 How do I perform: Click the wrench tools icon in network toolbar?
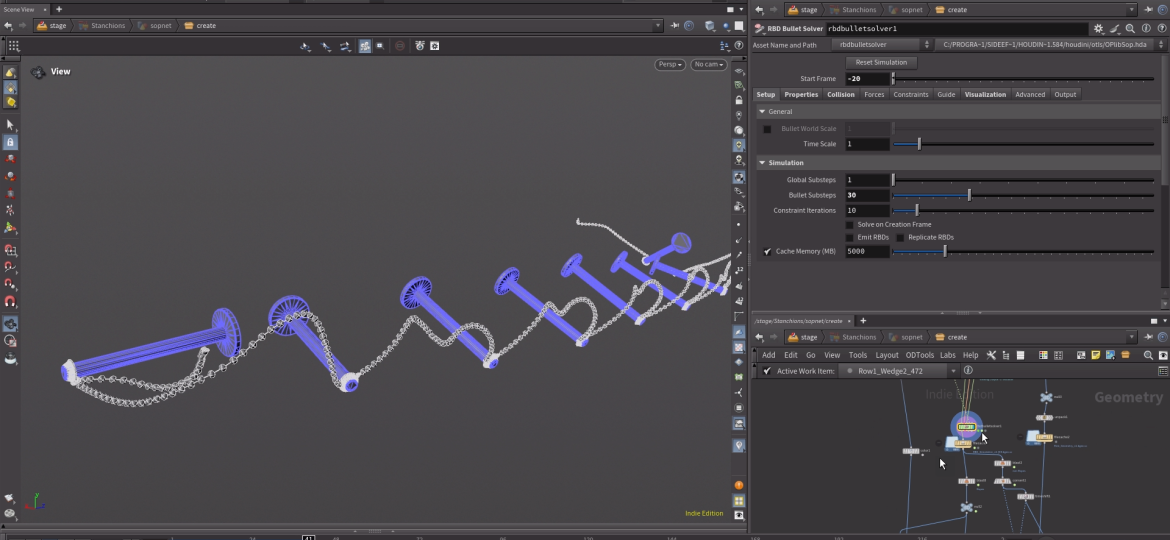coord(991,355)
